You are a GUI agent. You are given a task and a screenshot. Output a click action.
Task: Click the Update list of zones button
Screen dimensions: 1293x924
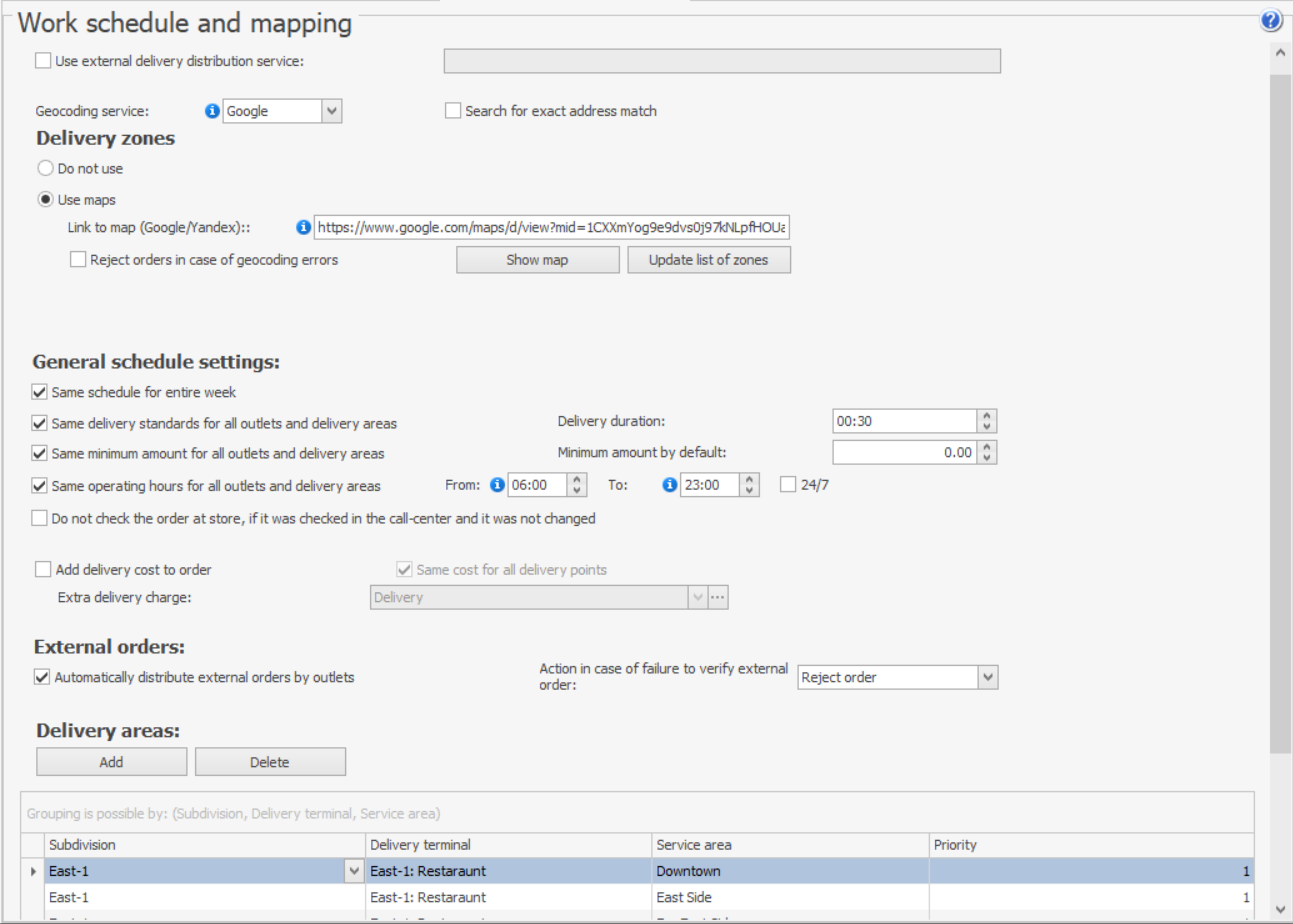click(709, 260)
